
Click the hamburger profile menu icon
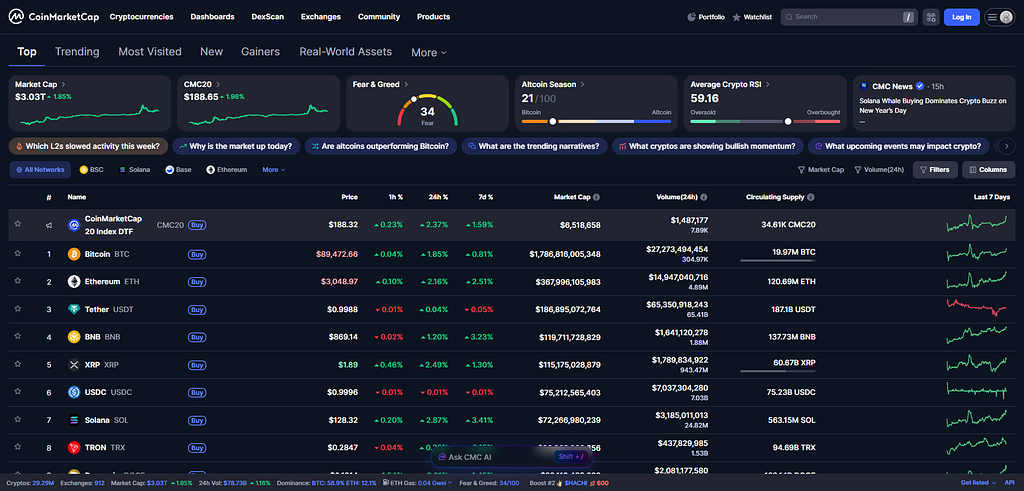[x=999, y=17]
